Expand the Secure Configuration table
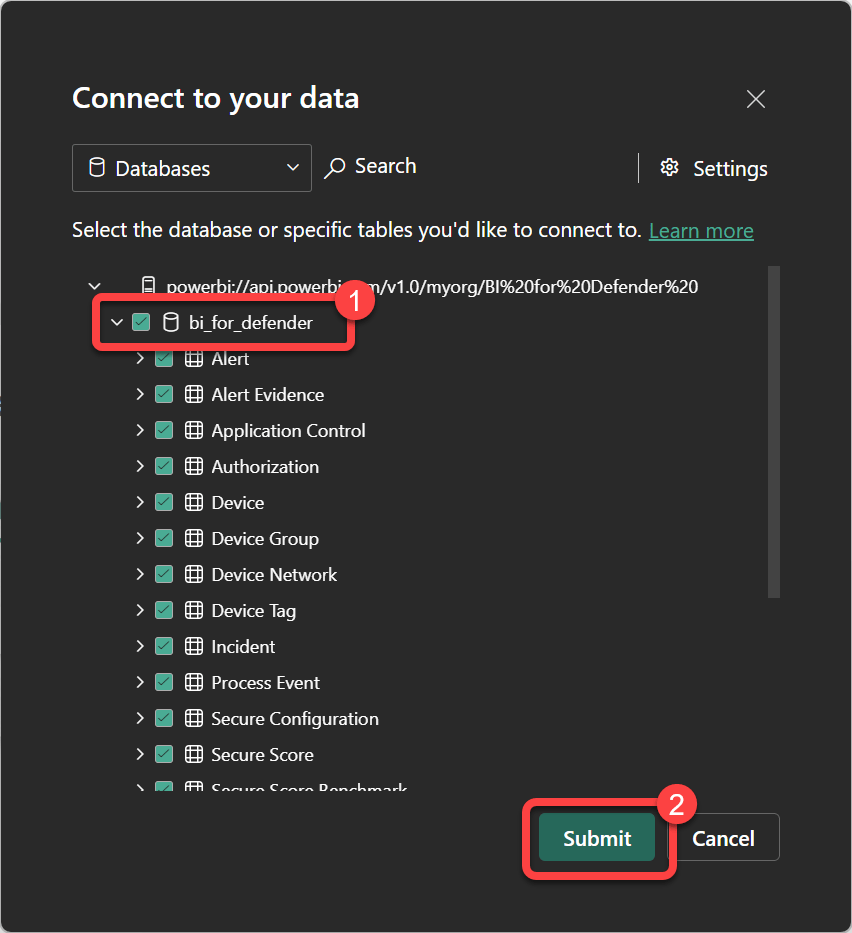 pos(140,718)
